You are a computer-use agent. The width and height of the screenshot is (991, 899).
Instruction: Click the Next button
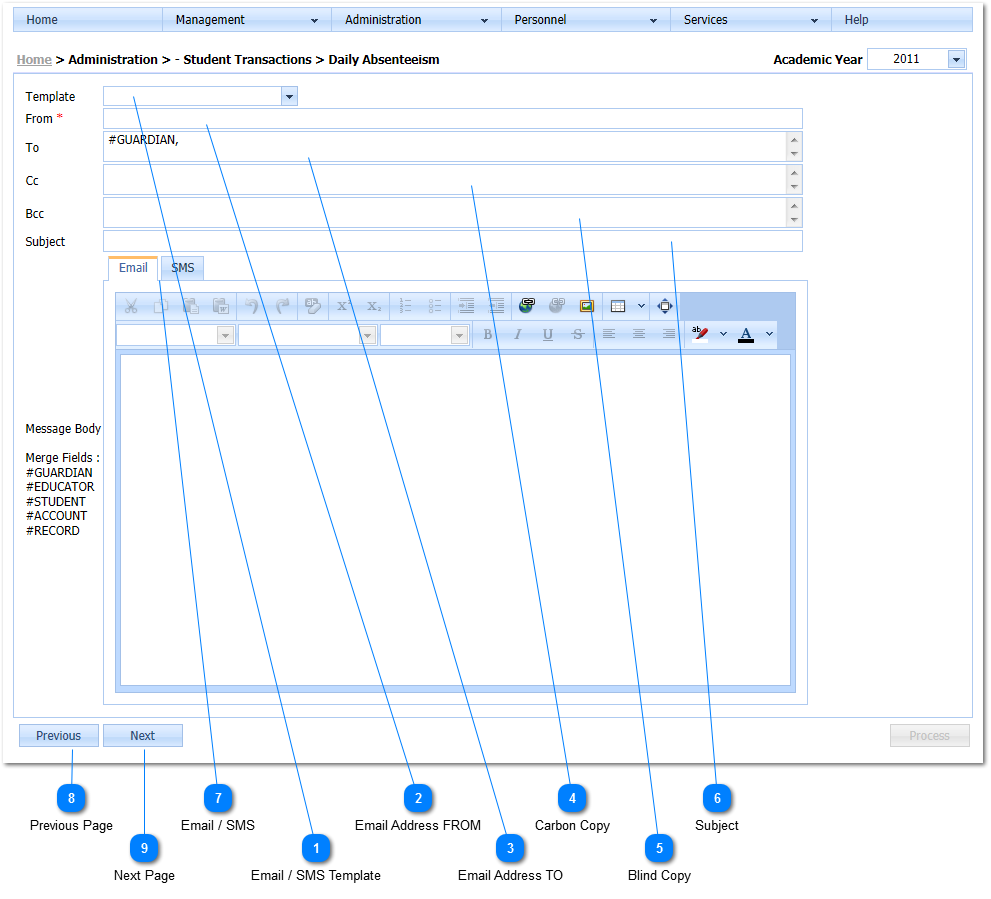point(143,736)
